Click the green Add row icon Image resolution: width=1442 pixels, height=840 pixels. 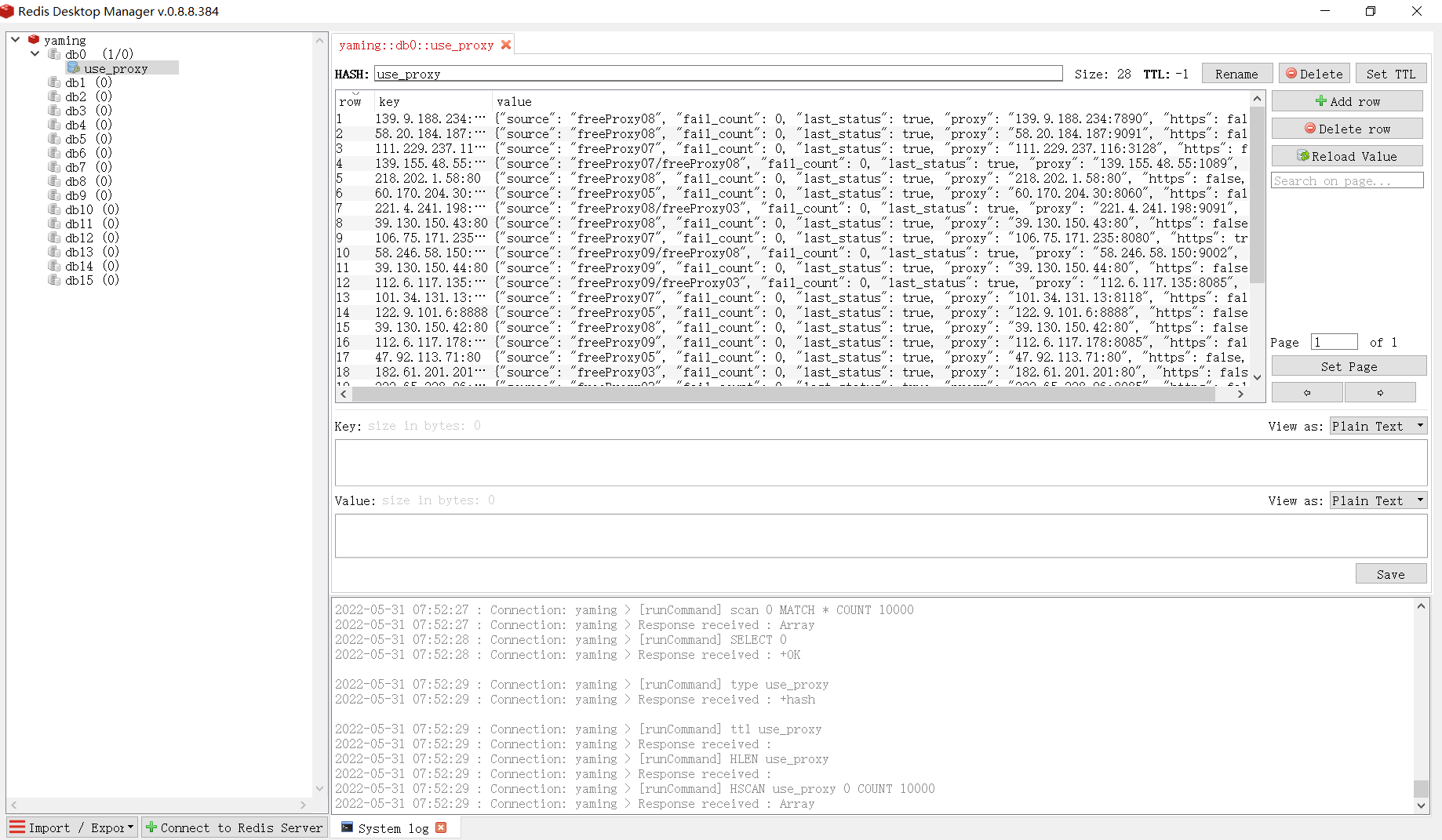[x=1320, y=100]
